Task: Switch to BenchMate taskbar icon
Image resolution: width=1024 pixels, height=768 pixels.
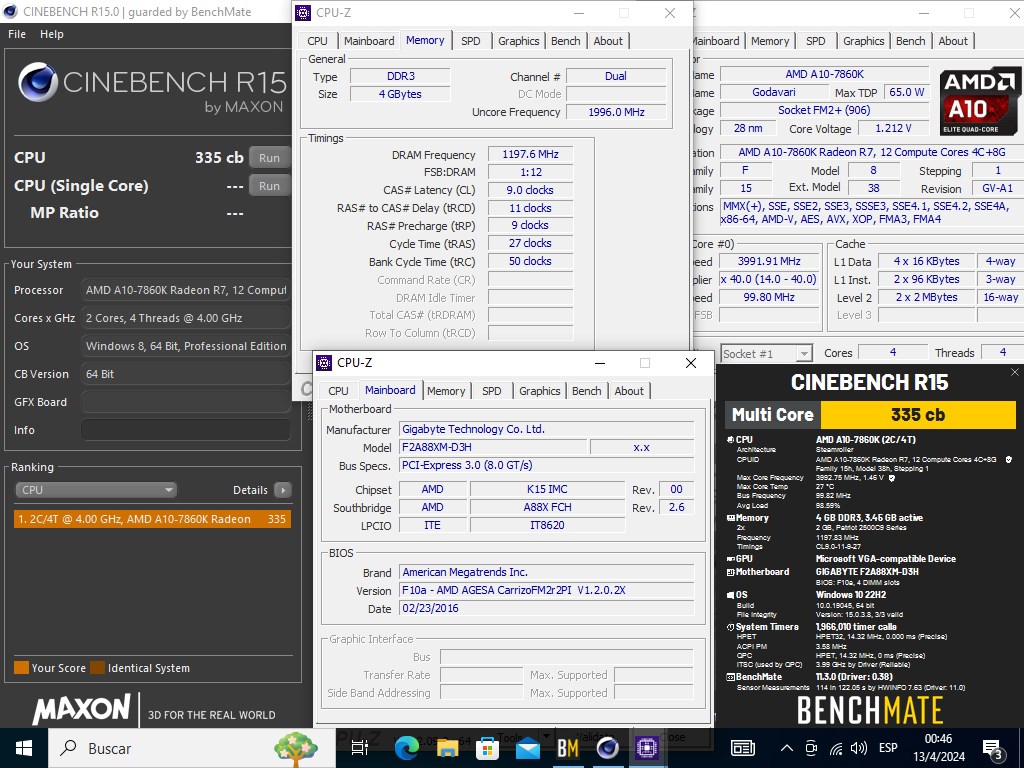Action: [x=568, y=748]
